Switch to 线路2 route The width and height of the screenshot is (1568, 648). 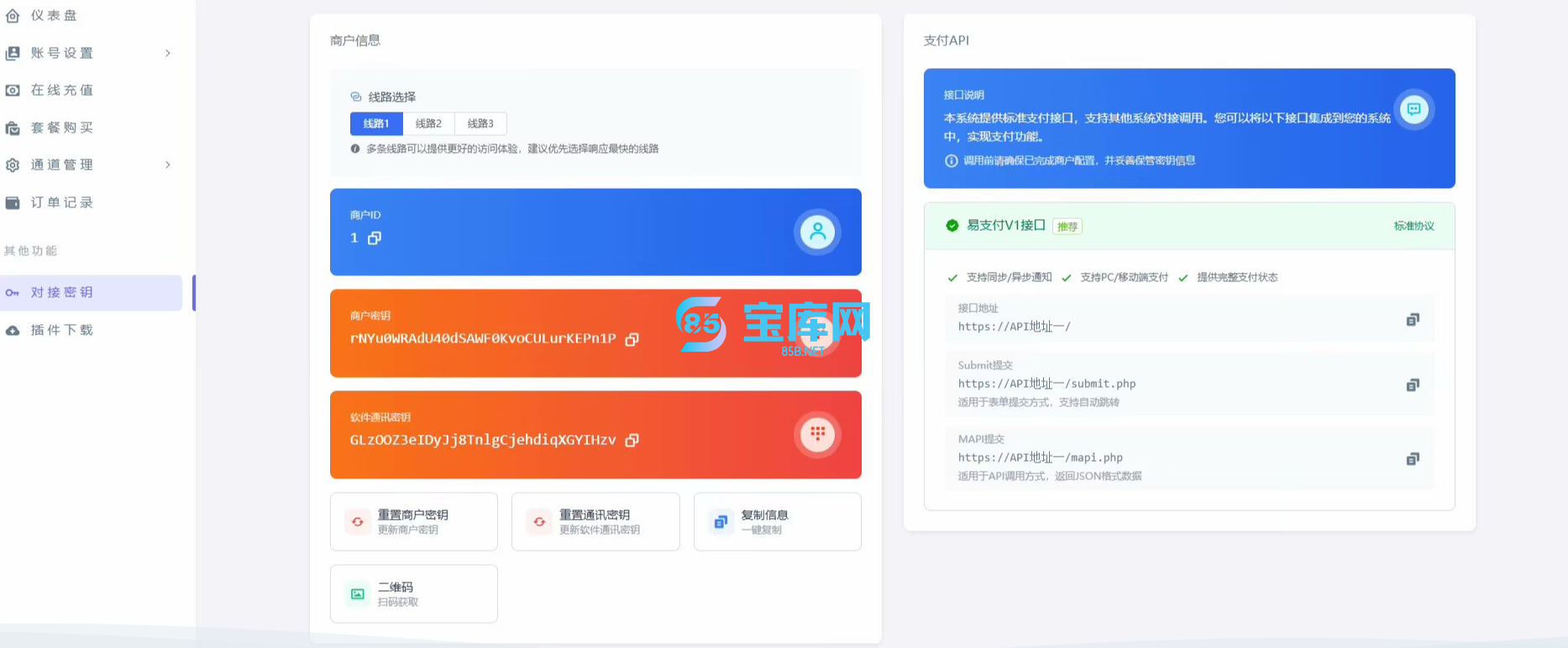[x=428, y=123]
